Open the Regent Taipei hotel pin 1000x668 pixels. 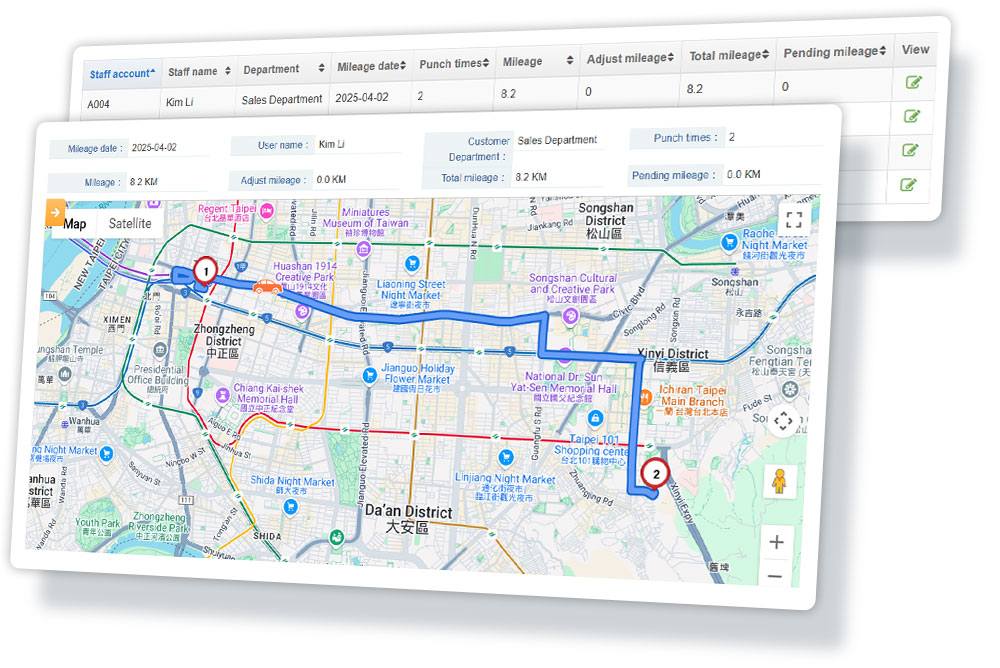click(267, 210)
